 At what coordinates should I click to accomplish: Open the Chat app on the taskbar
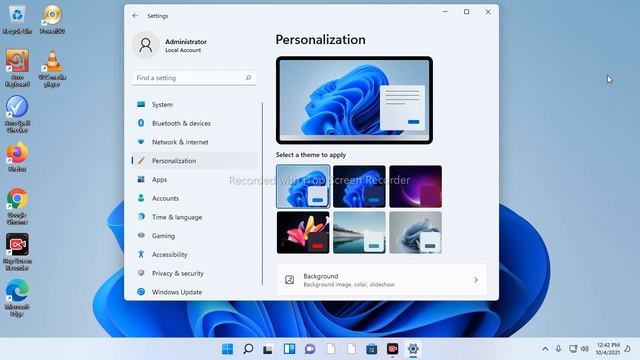(310, 349)
